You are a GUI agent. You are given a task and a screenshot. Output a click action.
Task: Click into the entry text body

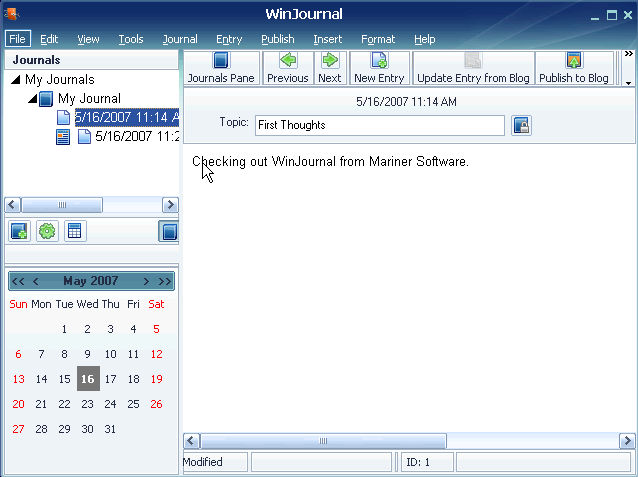[x=409, y=289]
